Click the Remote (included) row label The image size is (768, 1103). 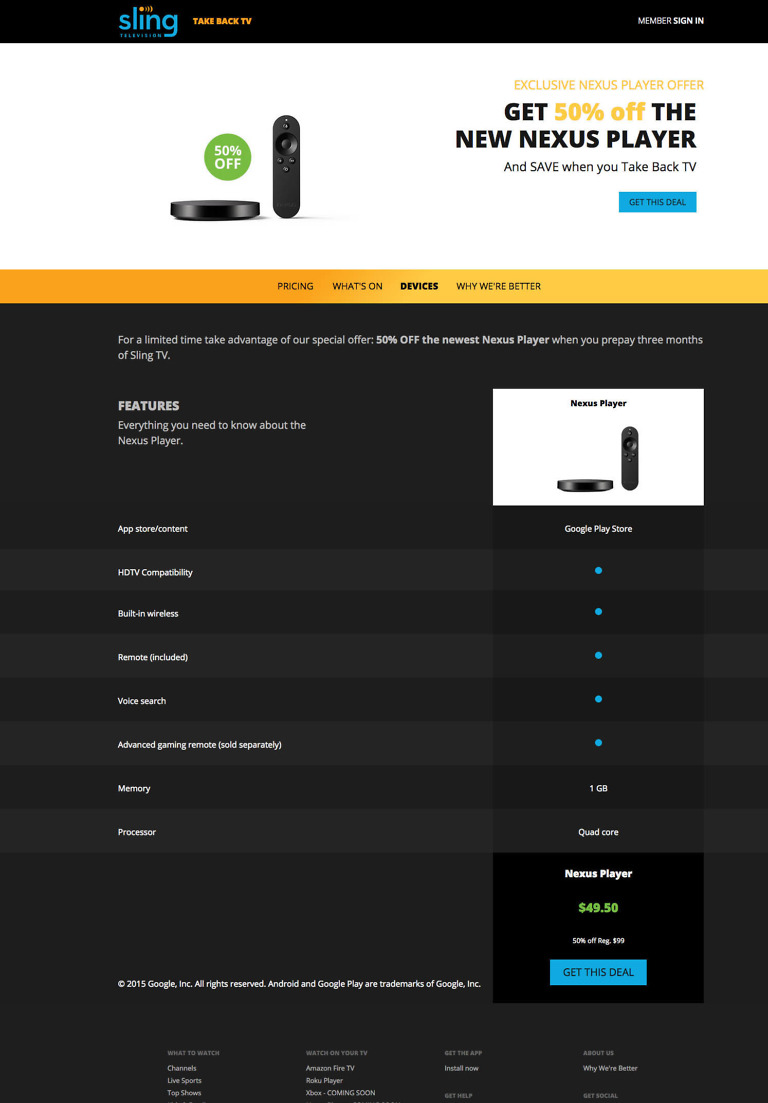tap(153, 658)
